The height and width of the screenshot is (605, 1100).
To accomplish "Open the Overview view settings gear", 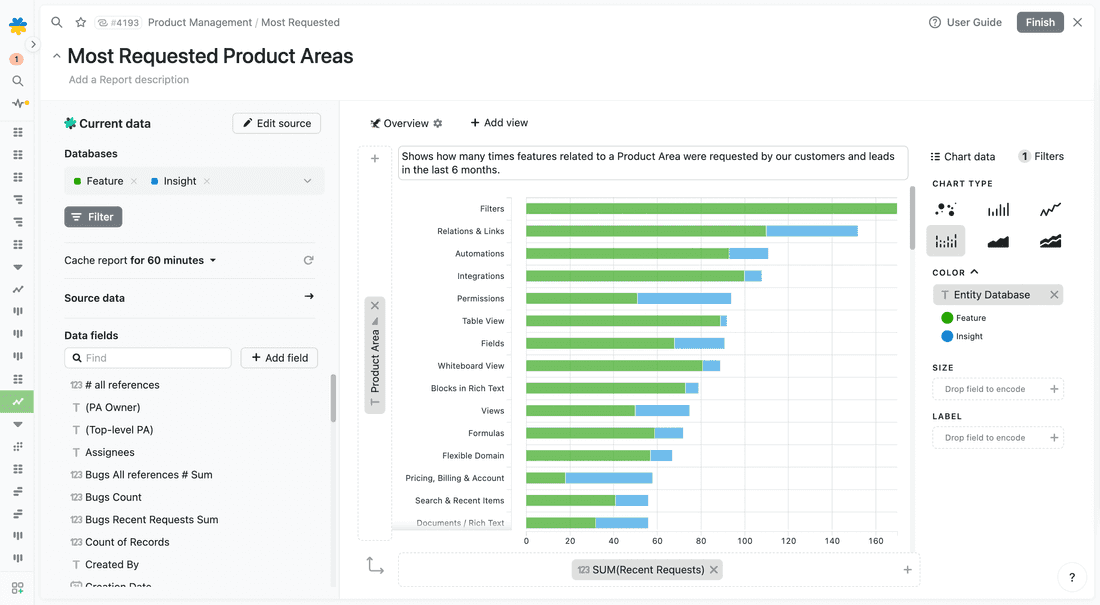I will click(437, 122).
